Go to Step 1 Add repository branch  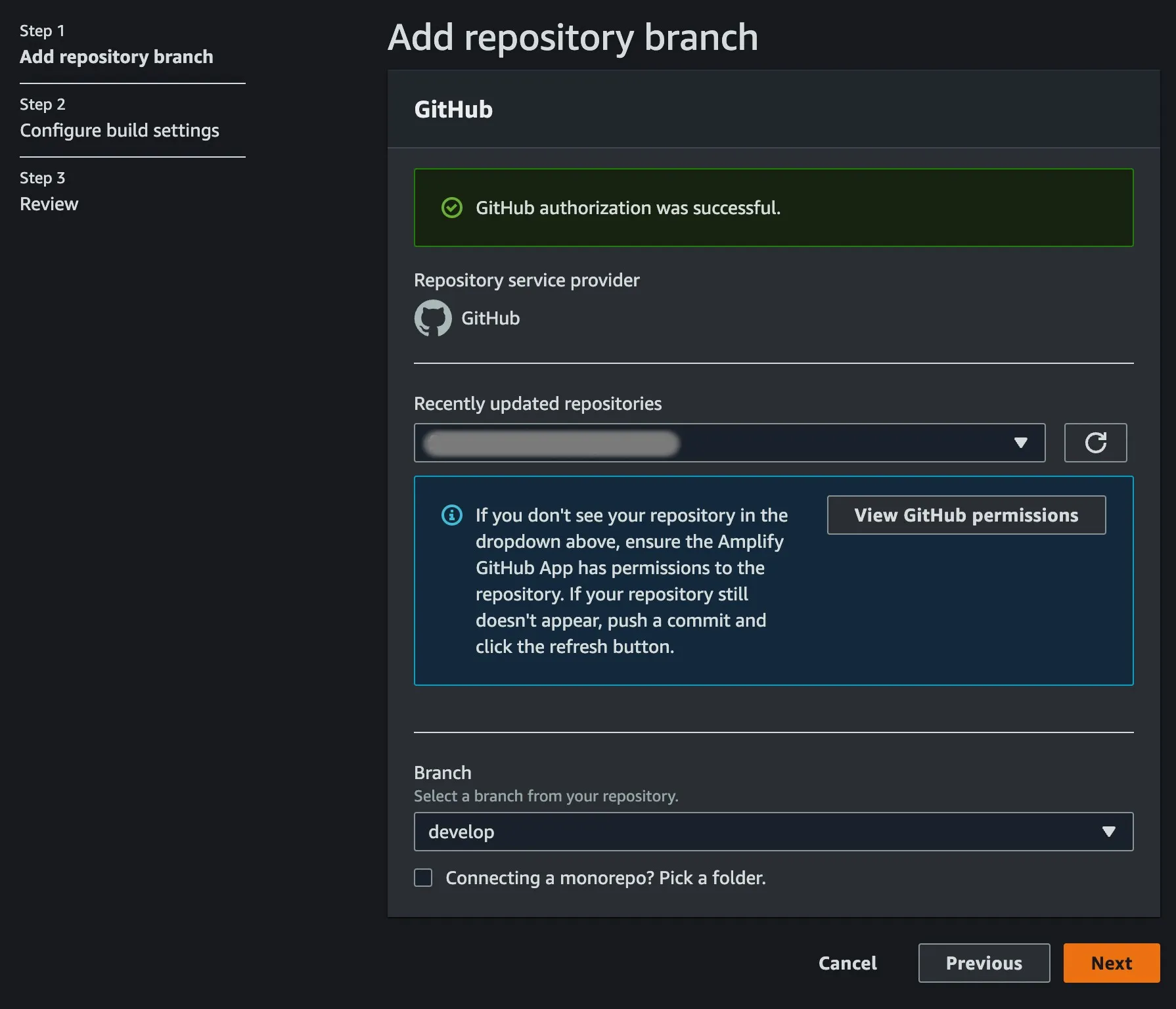pos(116,57)
